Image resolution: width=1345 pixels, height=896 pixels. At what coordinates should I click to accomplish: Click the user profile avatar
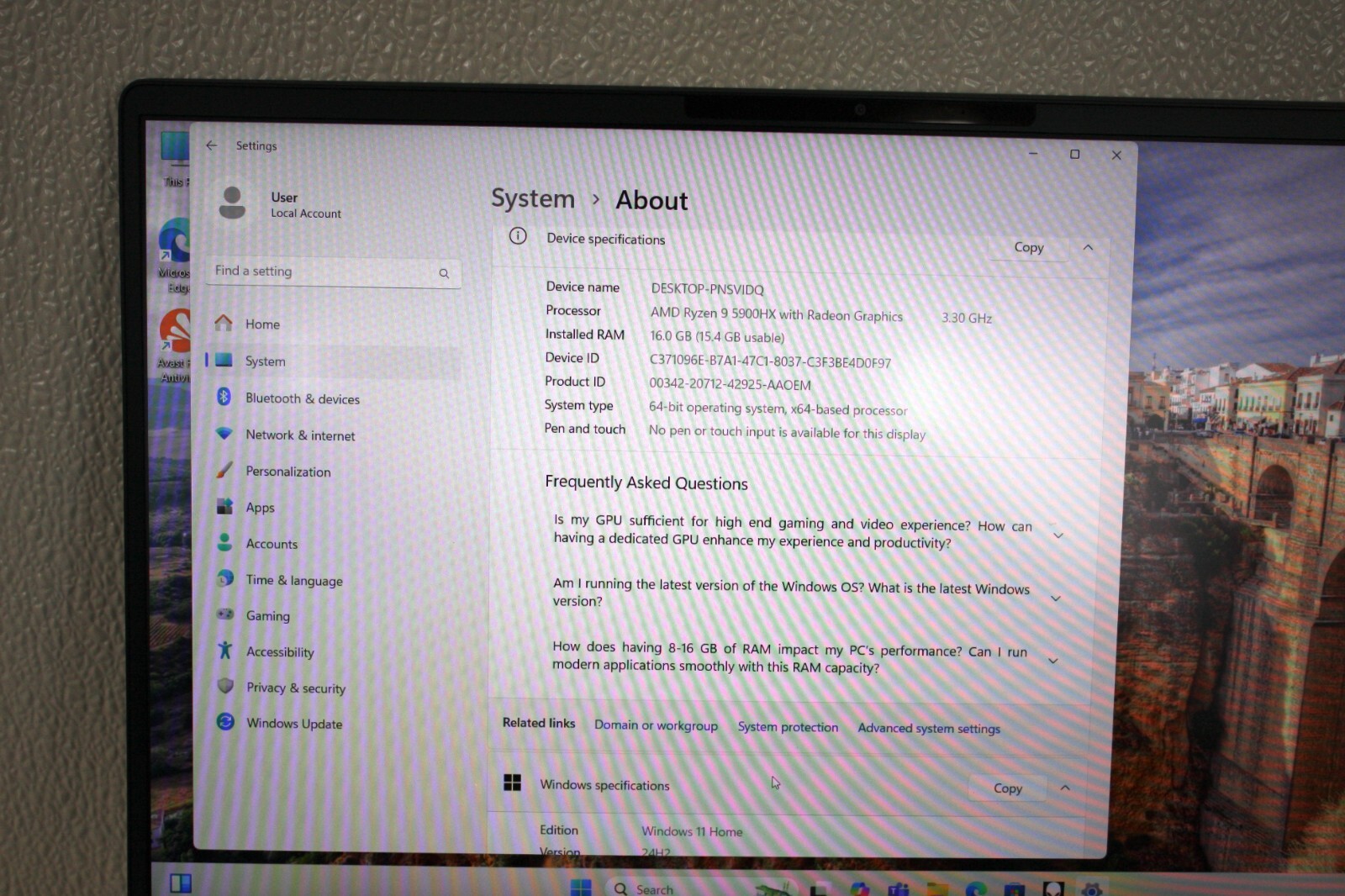tap(232, 203)
